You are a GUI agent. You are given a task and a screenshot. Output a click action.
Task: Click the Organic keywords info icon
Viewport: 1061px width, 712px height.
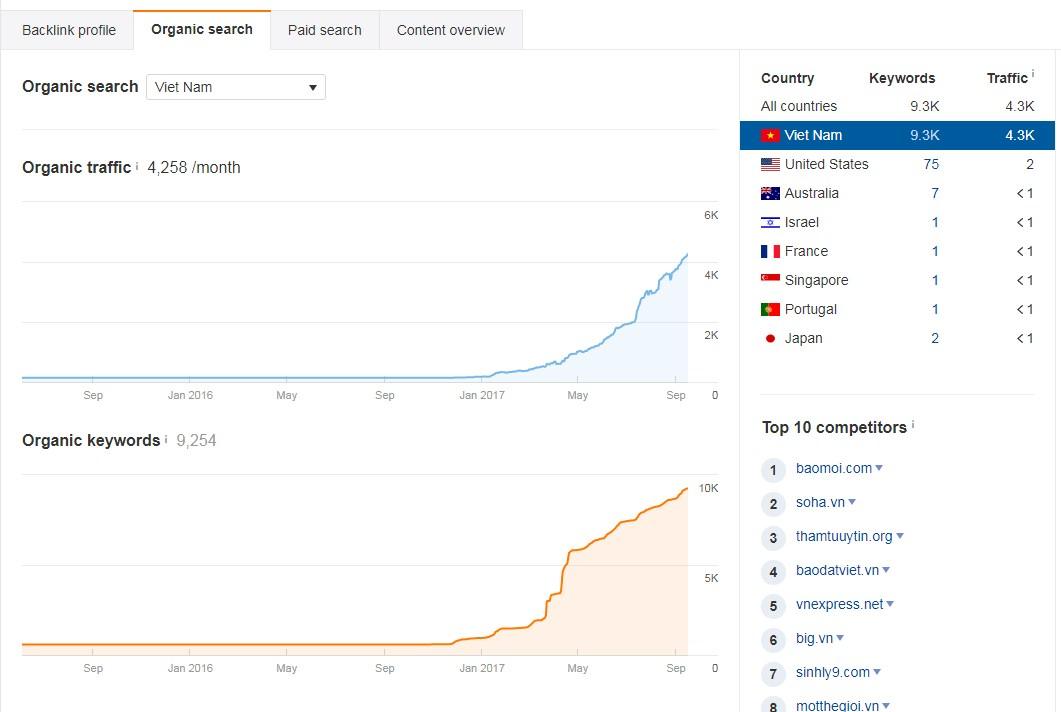pyautogui.click(x=166, y=439)
